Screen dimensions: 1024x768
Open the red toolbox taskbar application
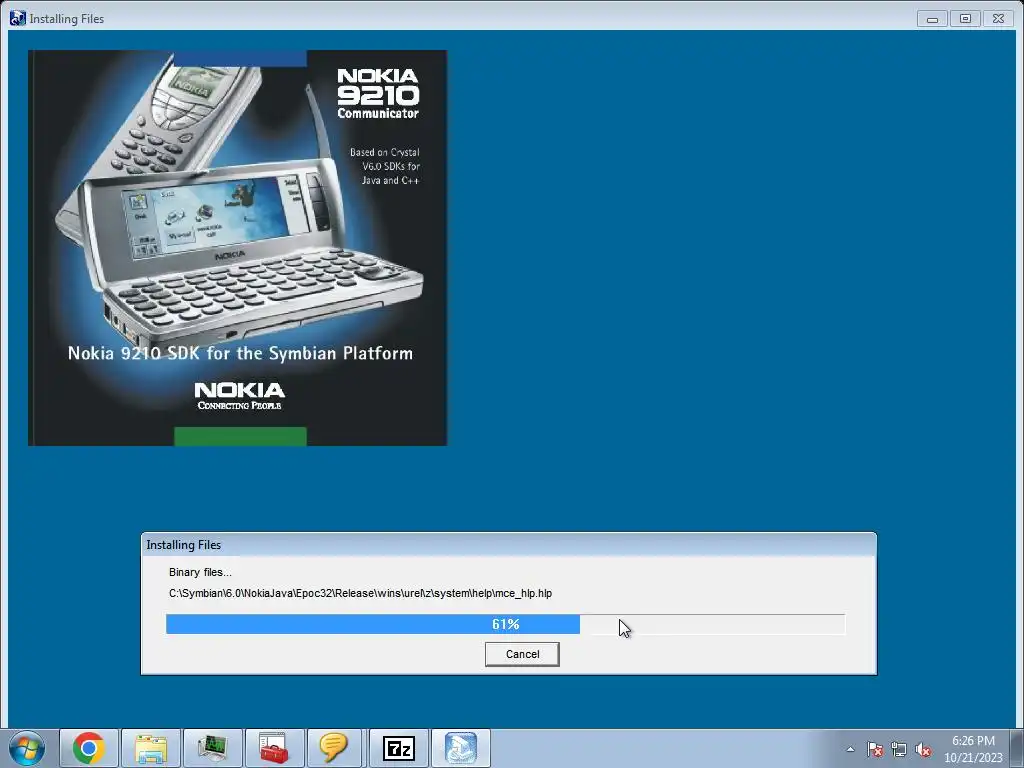tap(274, 748)
